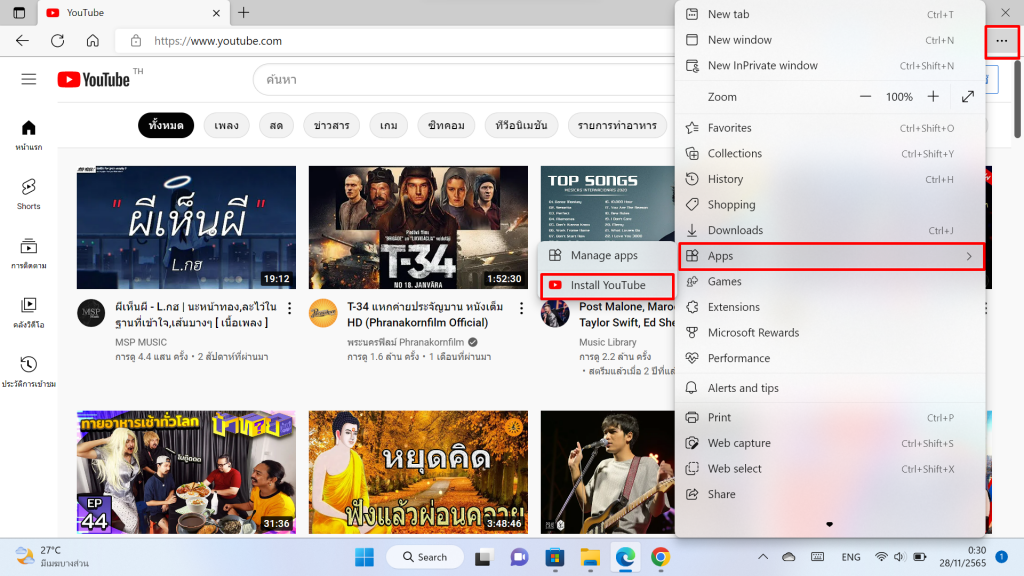1024x576 pixels.
Task: Open Shorts in the sidebar
Action: pyautogui.click(x=29, y=195)
